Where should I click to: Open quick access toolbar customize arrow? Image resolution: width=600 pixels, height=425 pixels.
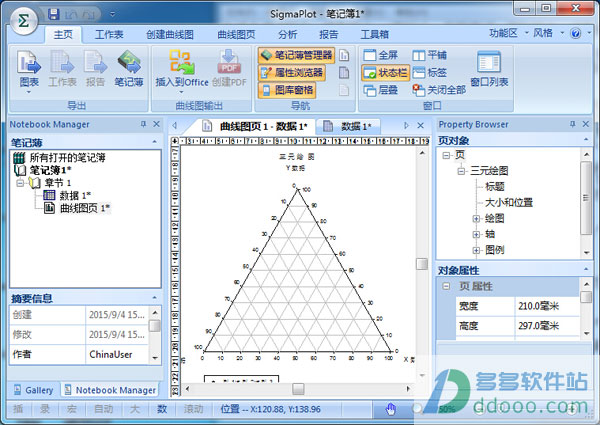coord(112,15)
